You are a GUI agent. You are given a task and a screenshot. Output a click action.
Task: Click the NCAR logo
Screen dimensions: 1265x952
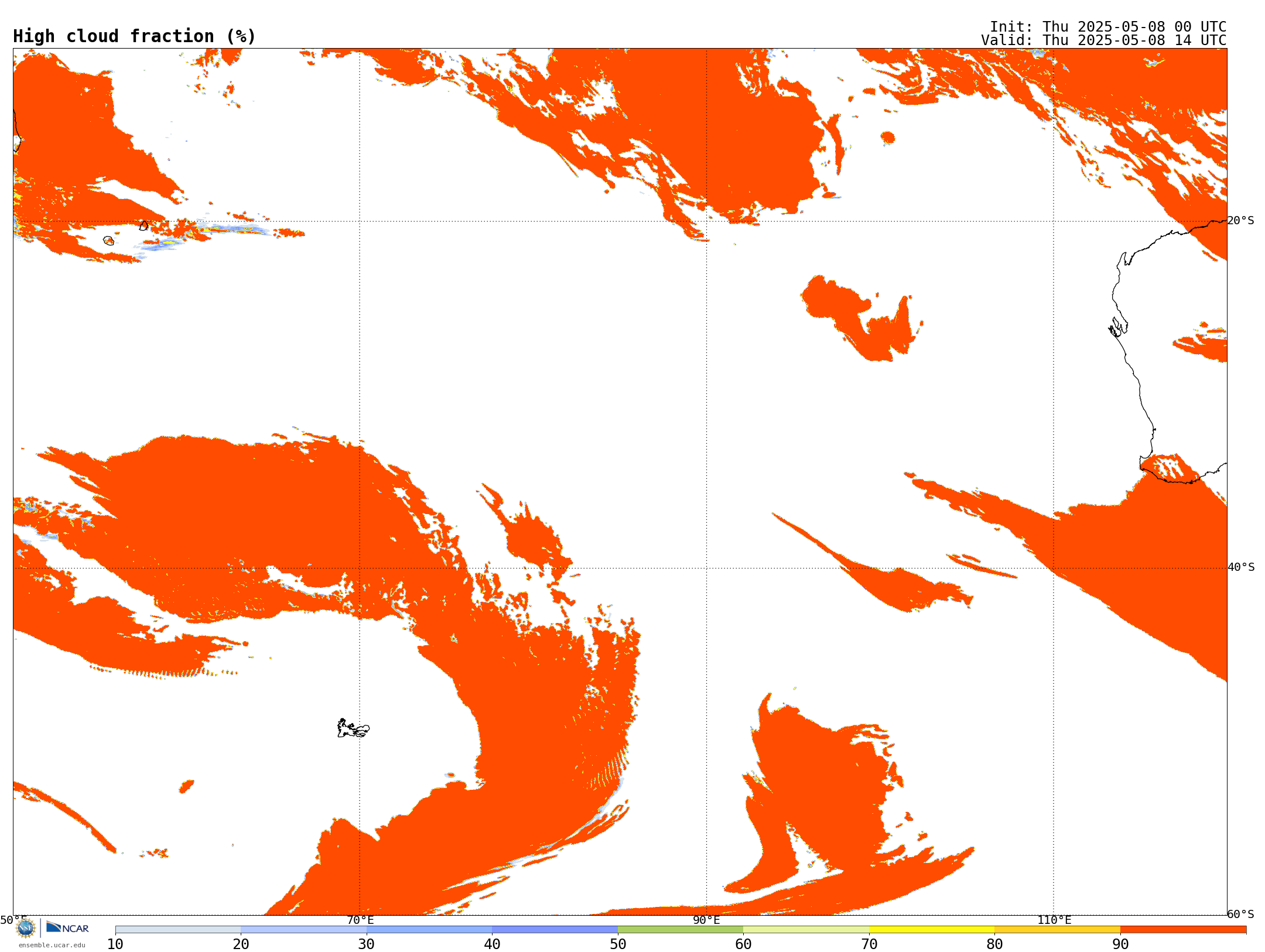pos(67,927)
